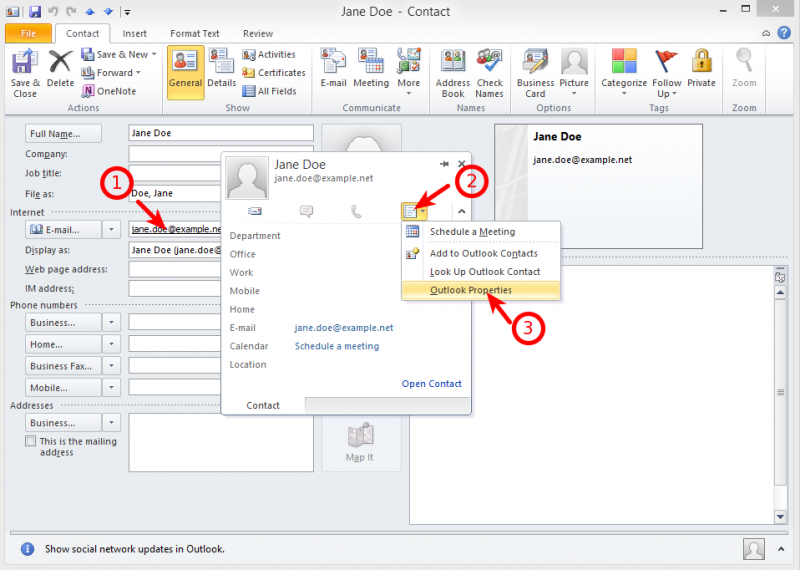Select Outlook Properties menu item
Screen dimensions: 800x570
[x=481, y=290]
